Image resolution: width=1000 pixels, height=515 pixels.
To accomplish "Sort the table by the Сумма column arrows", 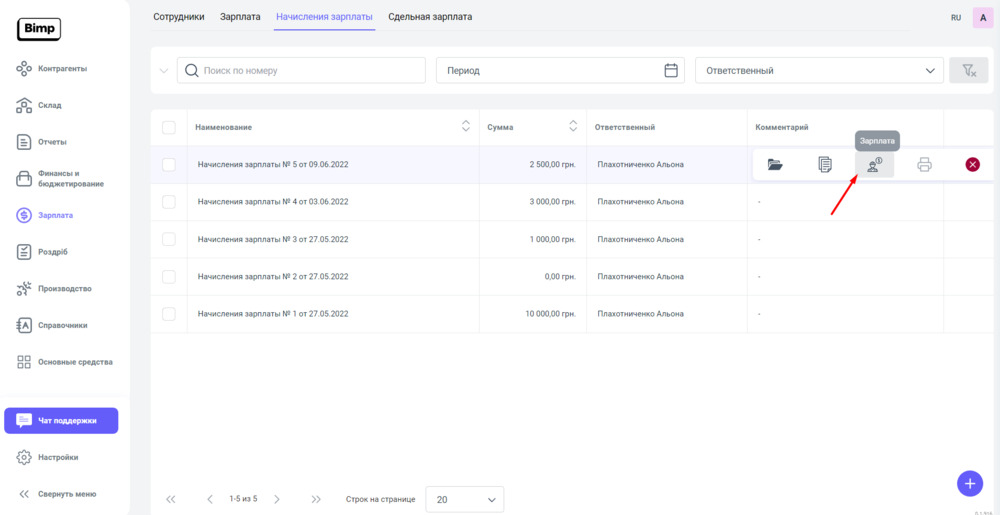I will pos(573,127).
